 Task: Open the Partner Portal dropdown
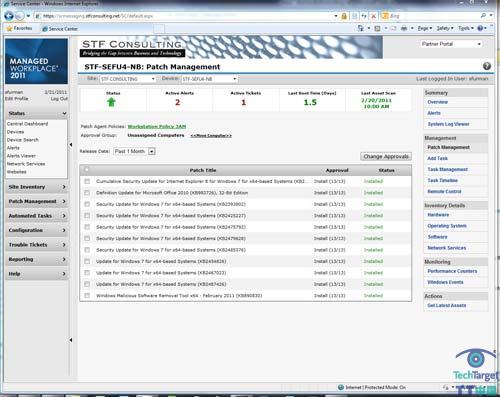(x=451, y=44)
